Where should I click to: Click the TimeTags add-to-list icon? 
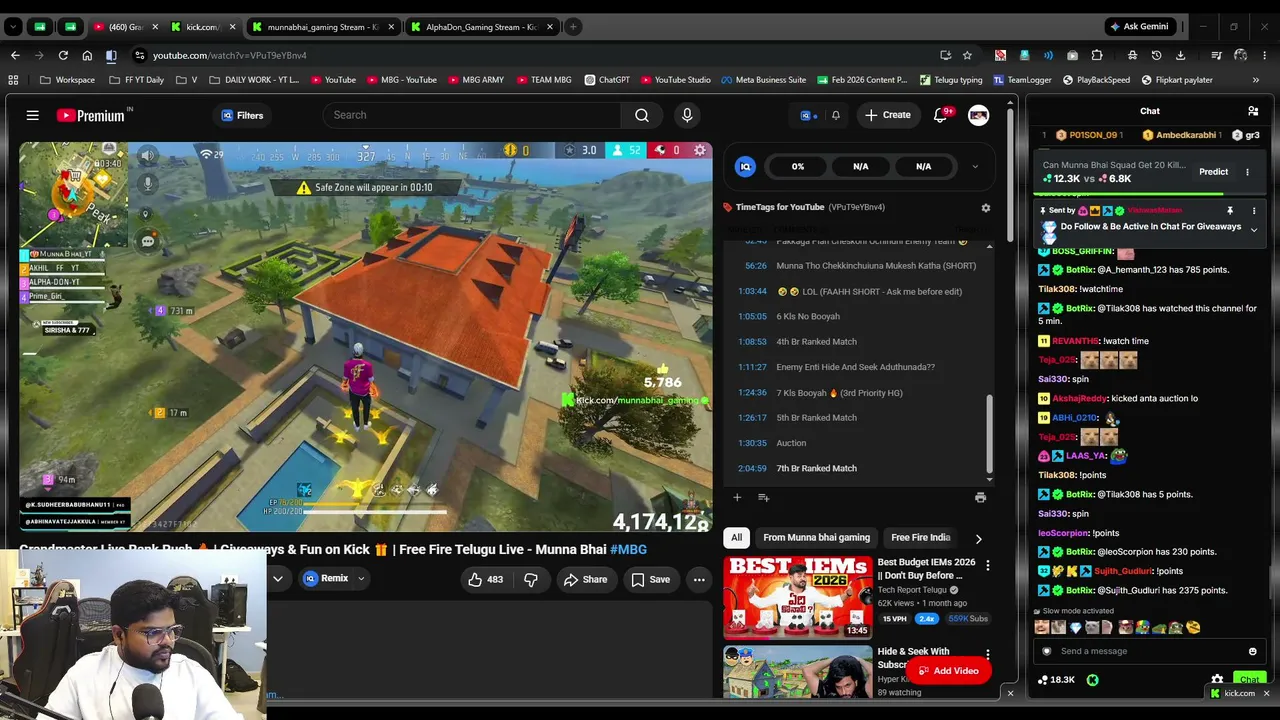click(764, 497)
